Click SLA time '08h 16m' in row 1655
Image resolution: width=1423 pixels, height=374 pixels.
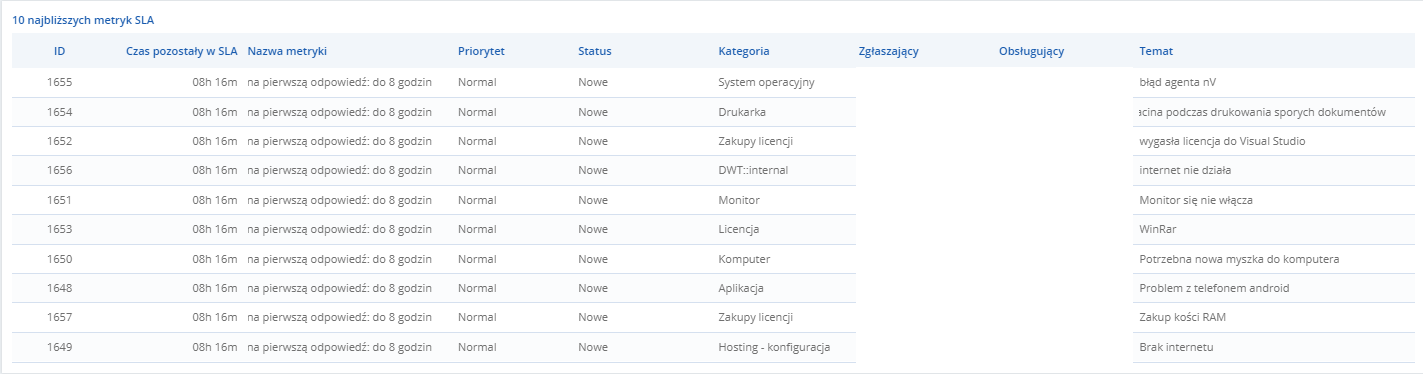(x=215, y=82)
